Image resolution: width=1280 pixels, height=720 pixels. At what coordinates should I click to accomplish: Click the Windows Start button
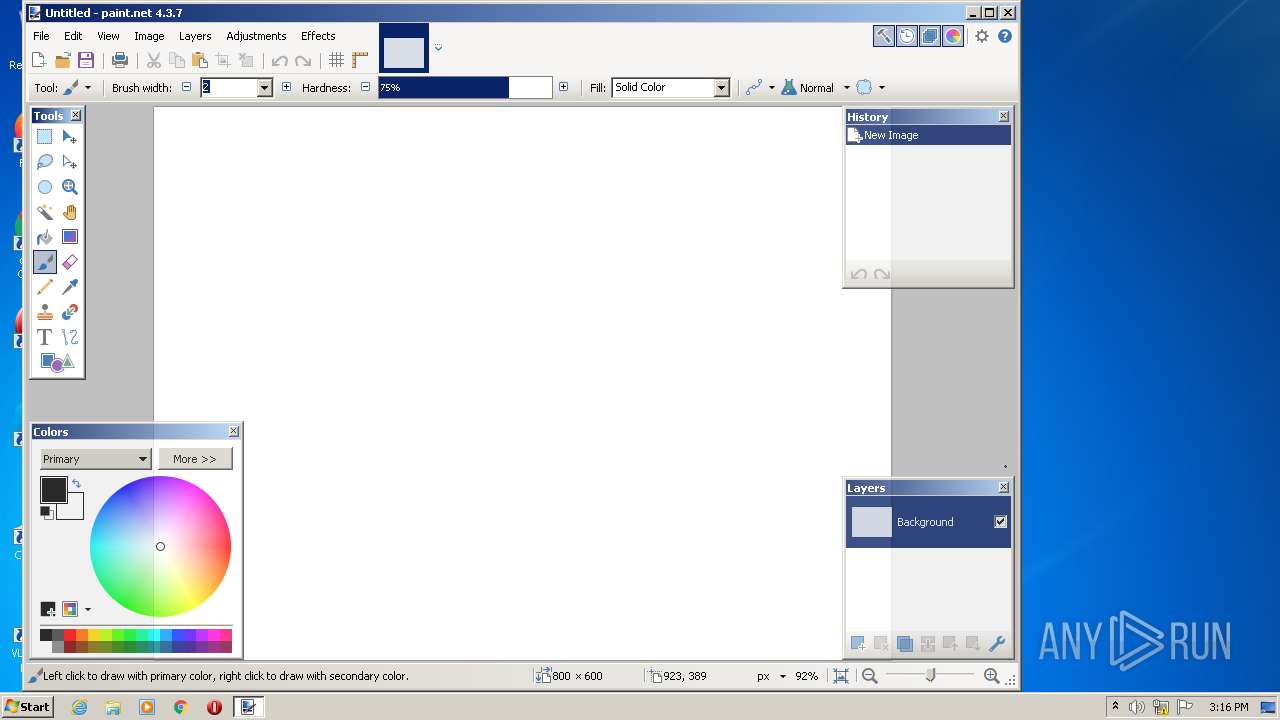tap(27, 707)
